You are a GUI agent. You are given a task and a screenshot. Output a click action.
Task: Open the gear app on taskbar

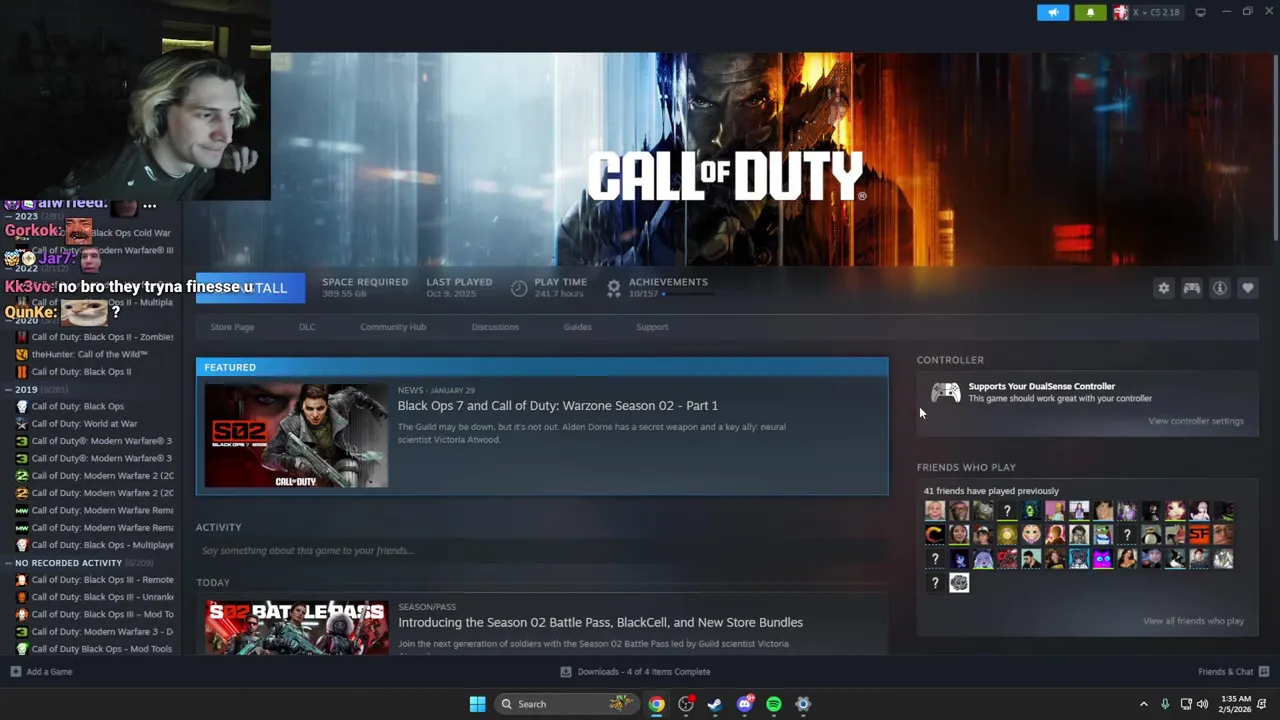803,704
